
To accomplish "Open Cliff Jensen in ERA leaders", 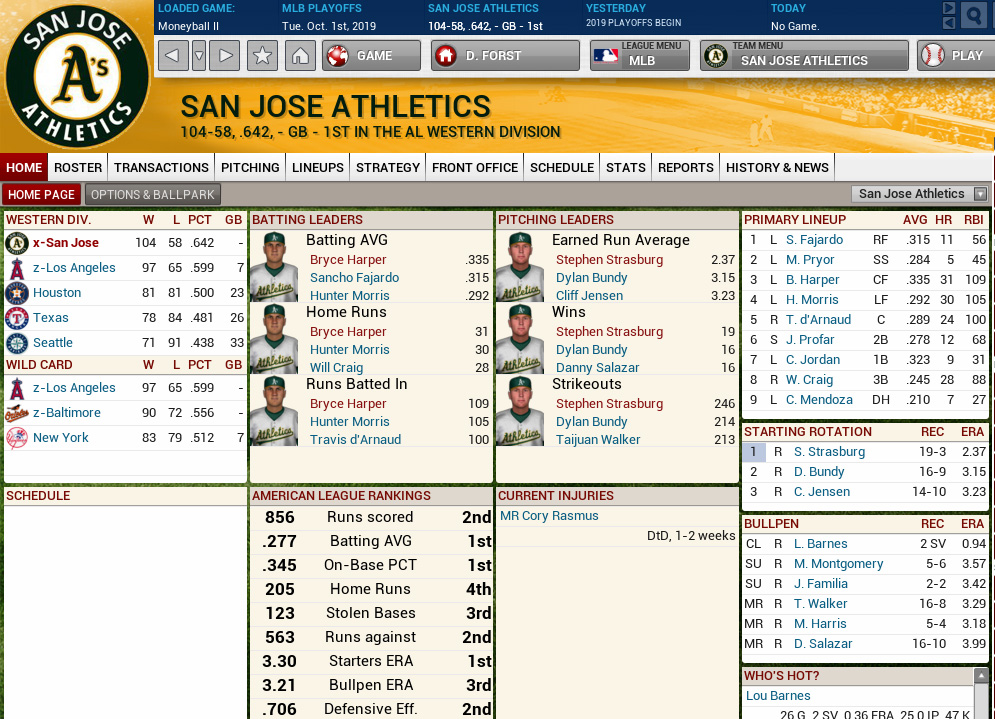I will [590, 295].
